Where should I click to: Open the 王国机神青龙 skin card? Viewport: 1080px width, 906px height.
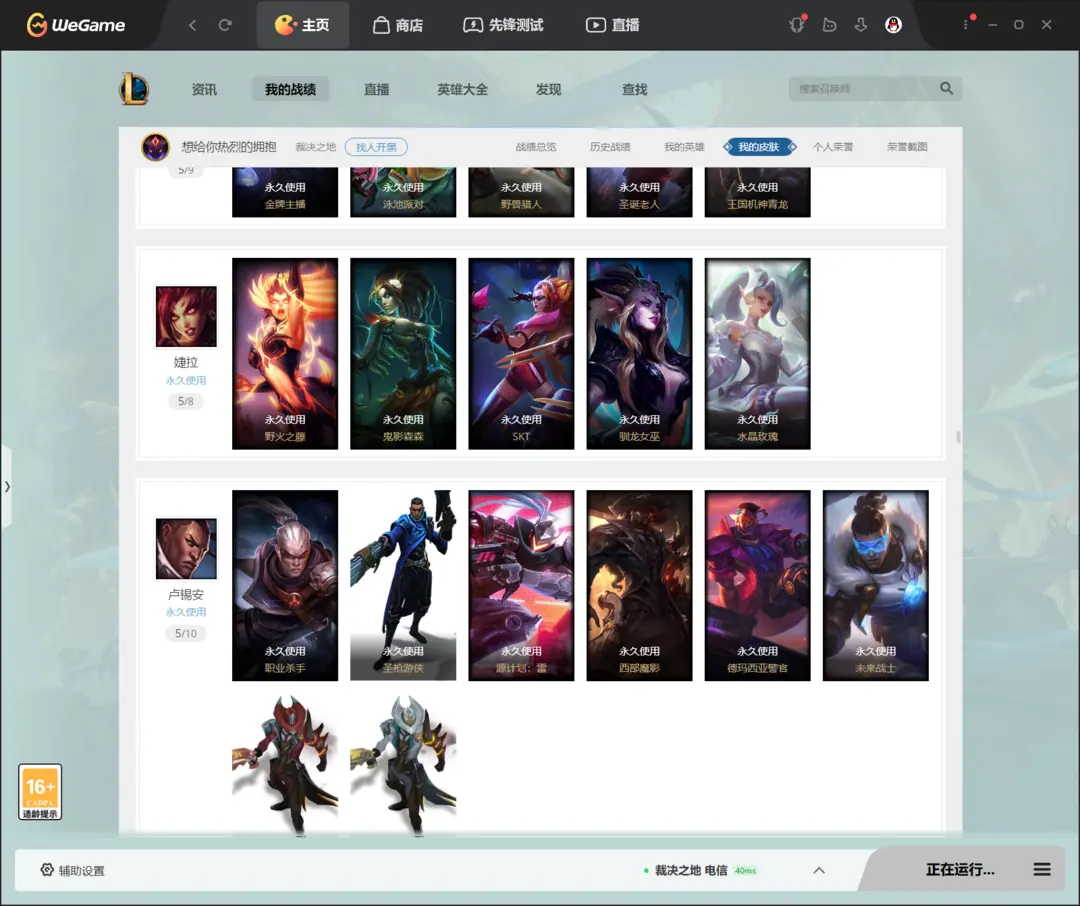pos(758,192)
